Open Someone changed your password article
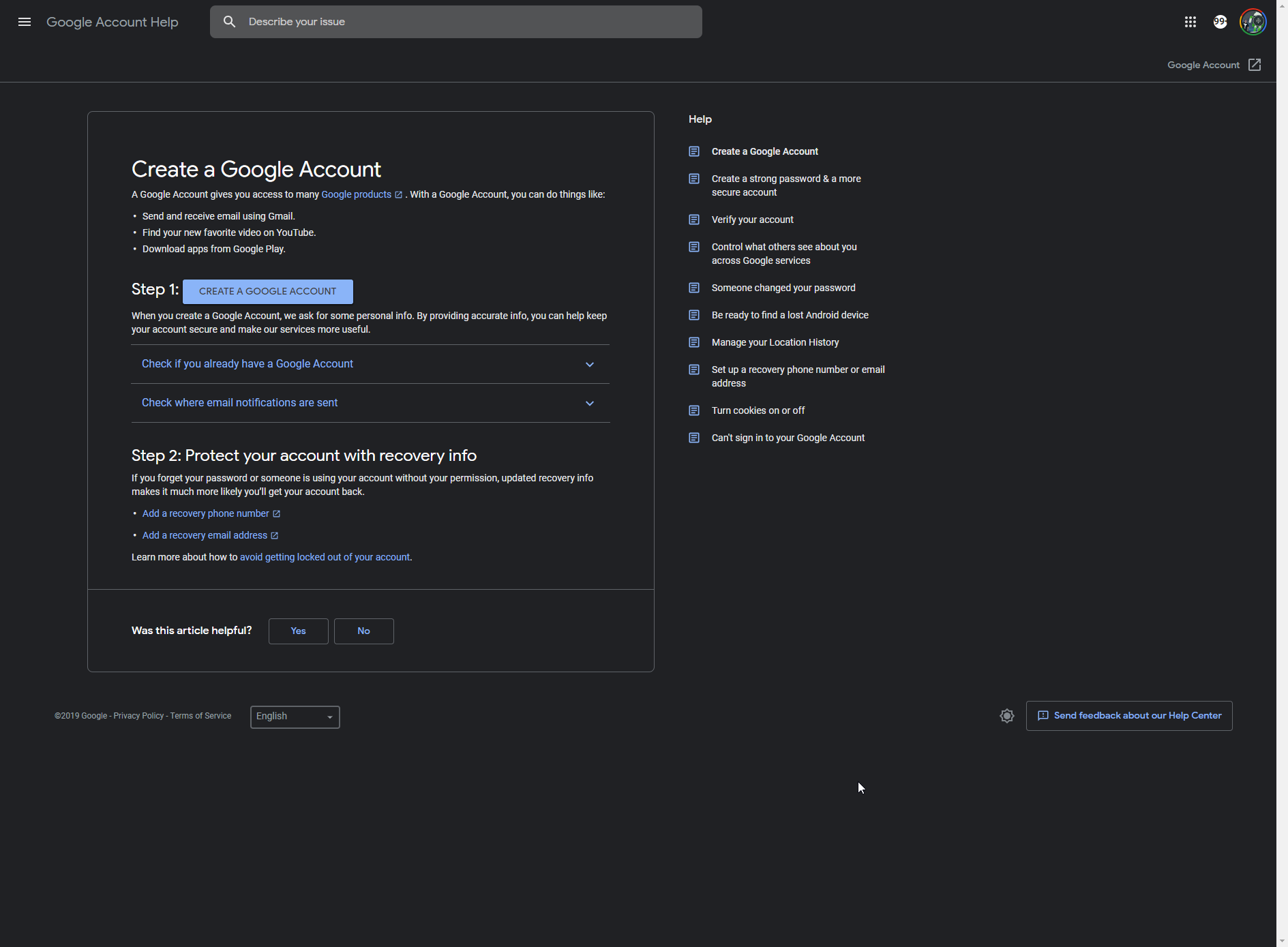 pos(783,288)
